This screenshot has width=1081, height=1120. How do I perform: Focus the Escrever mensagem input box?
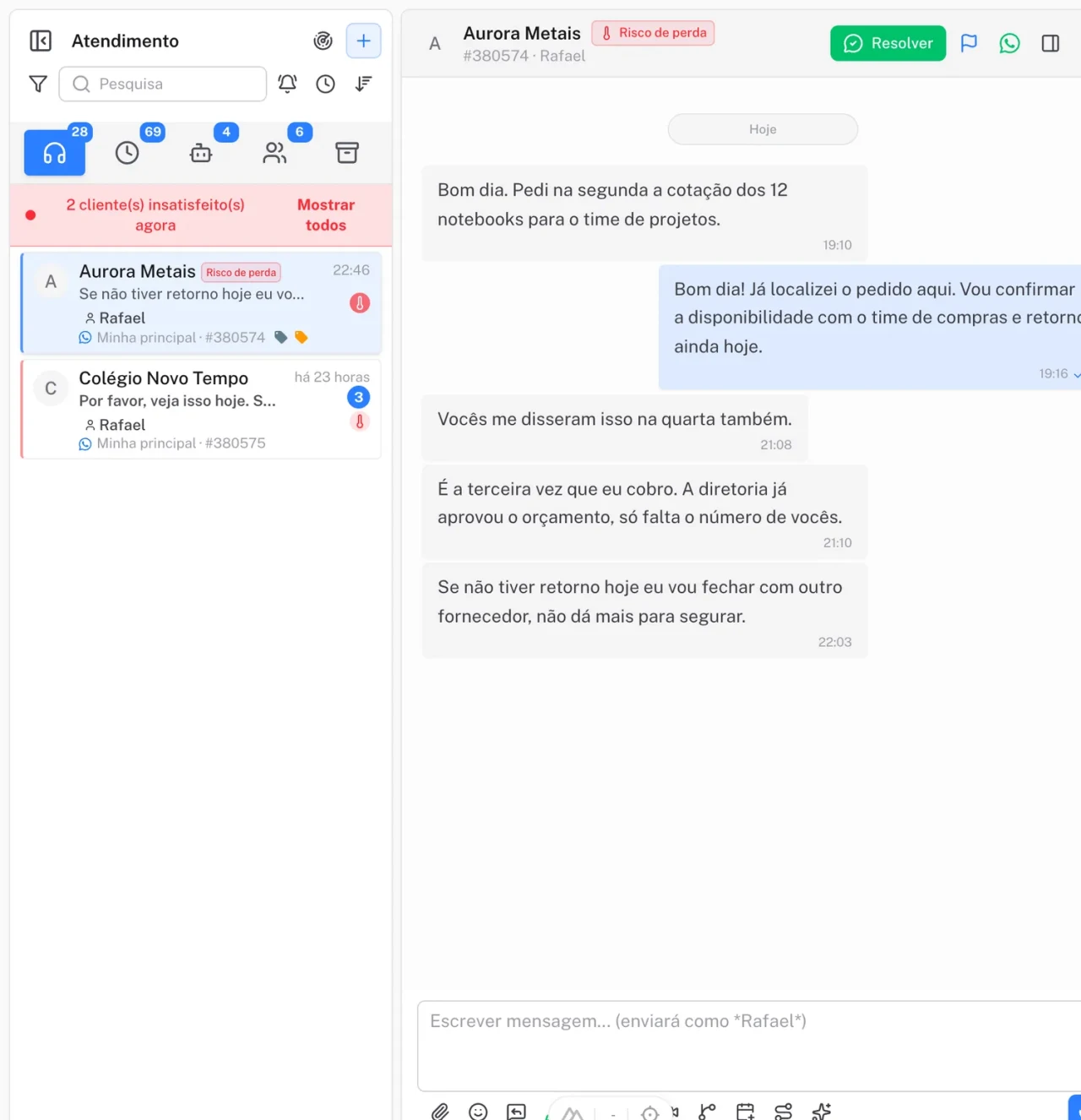coord(749,1046)
